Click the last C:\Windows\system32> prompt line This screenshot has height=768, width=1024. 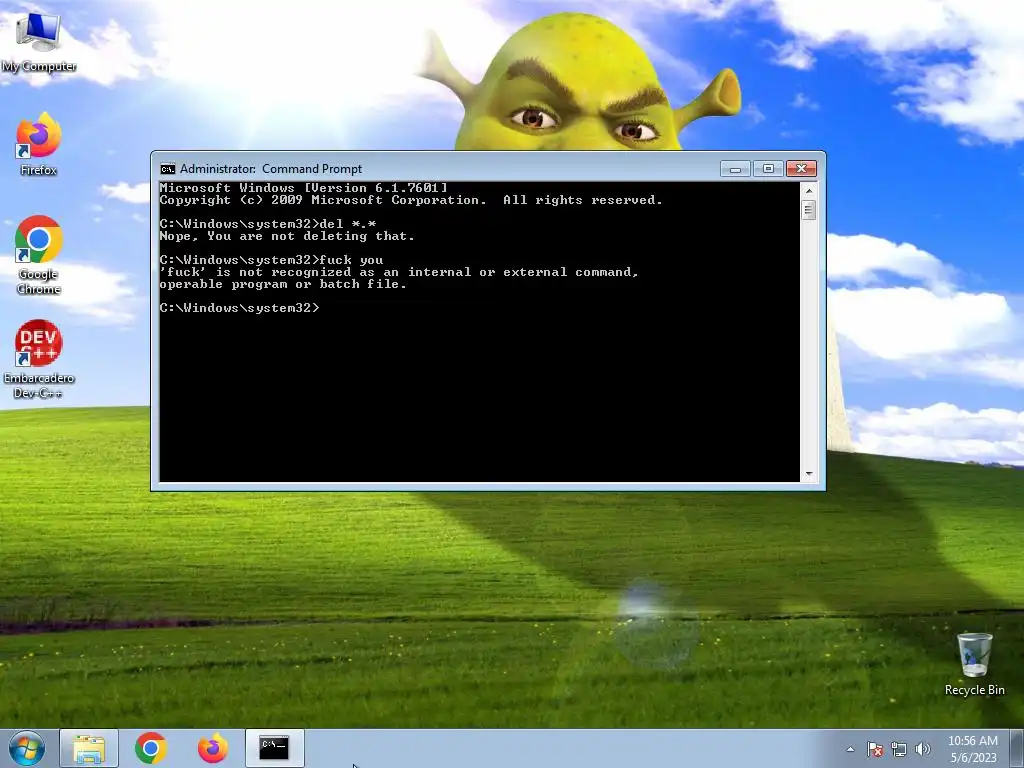[x=240, y=308]
